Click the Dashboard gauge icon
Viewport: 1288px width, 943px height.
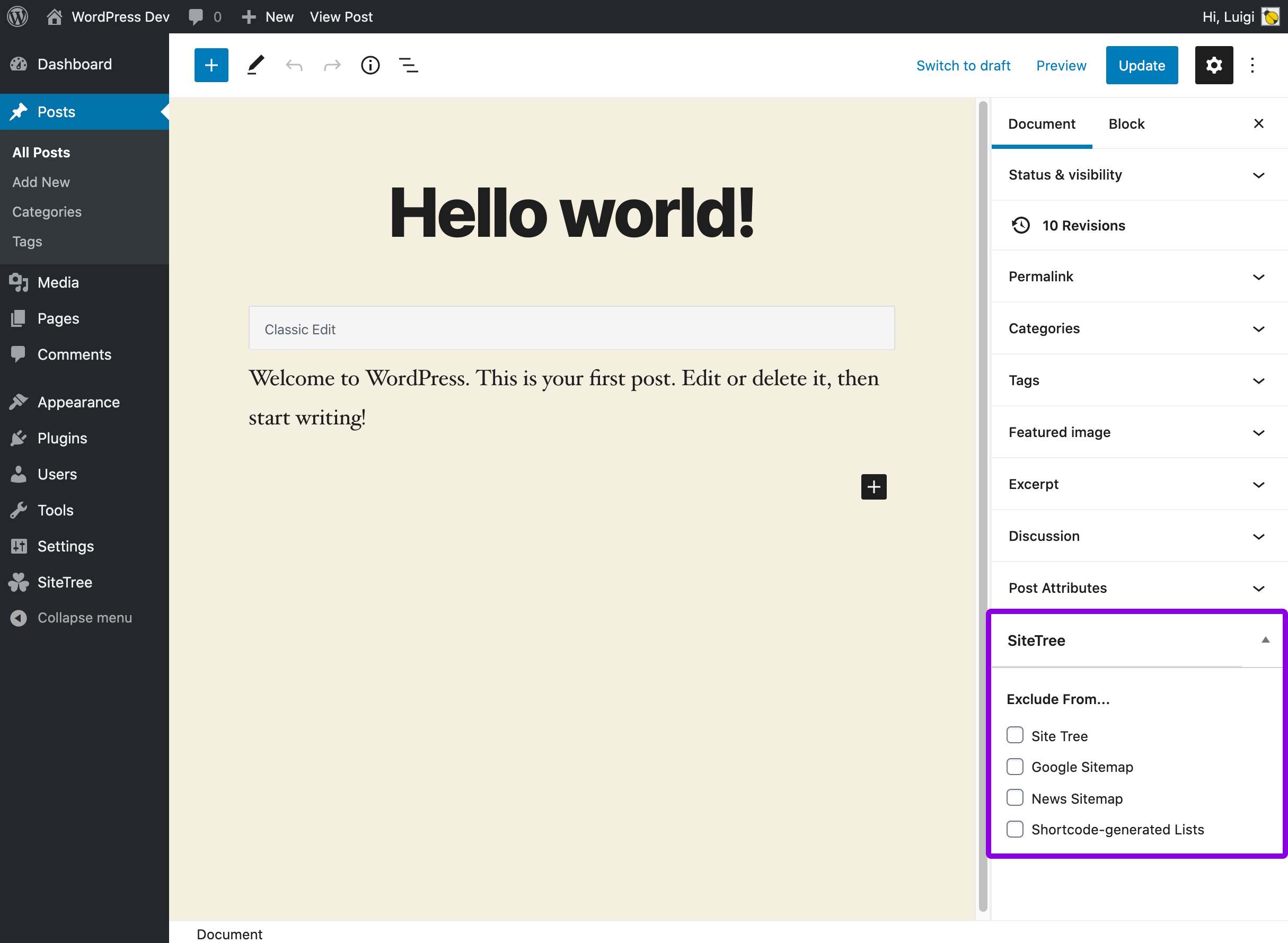[18, 64]
